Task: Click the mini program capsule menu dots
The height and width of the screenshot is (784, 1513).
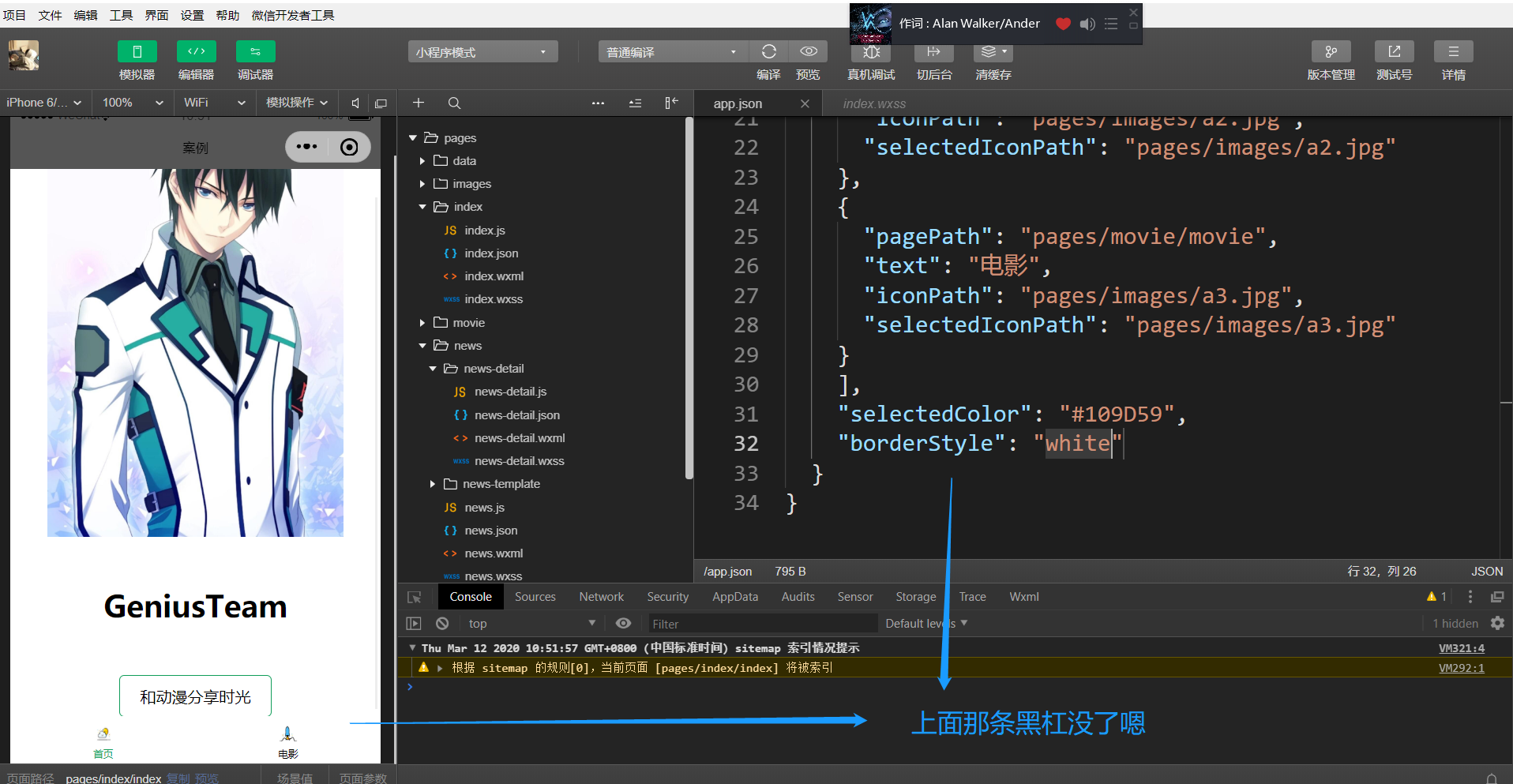Action: (x=306, y=147)
